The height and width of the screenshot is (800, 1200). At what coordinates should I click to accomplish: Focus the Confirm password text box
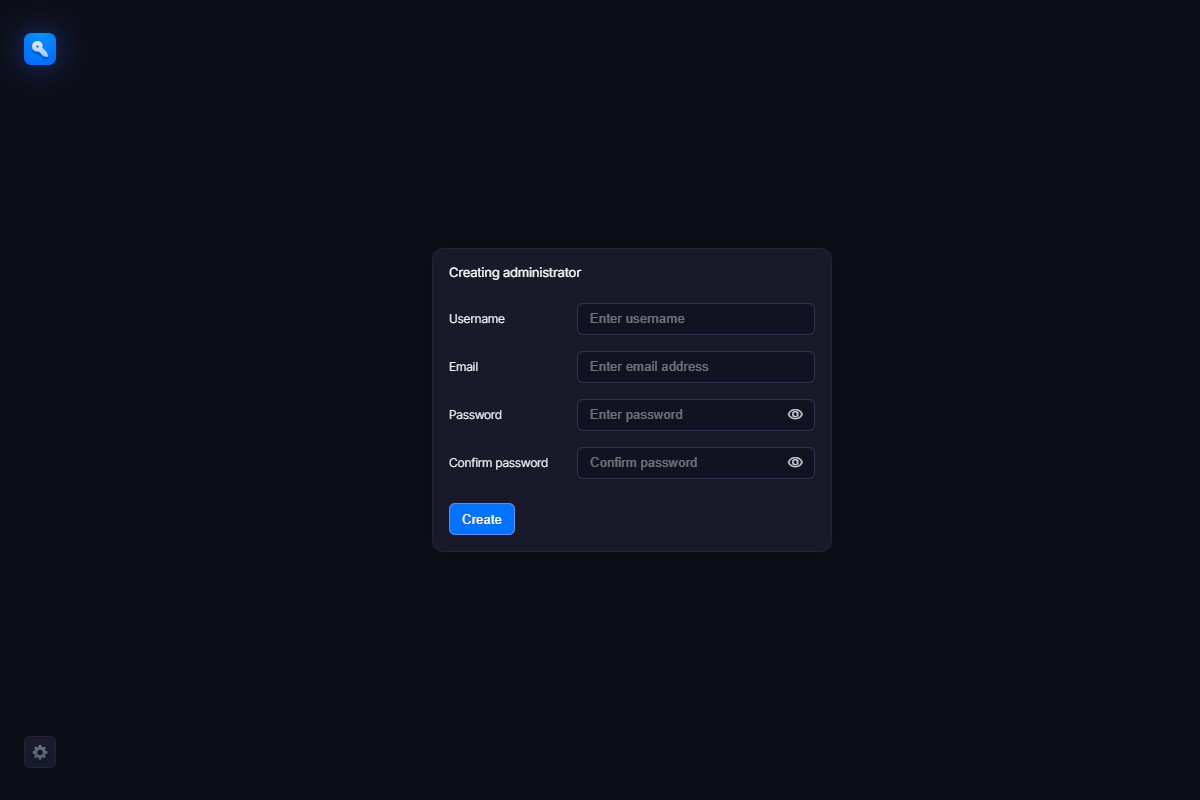680,463
